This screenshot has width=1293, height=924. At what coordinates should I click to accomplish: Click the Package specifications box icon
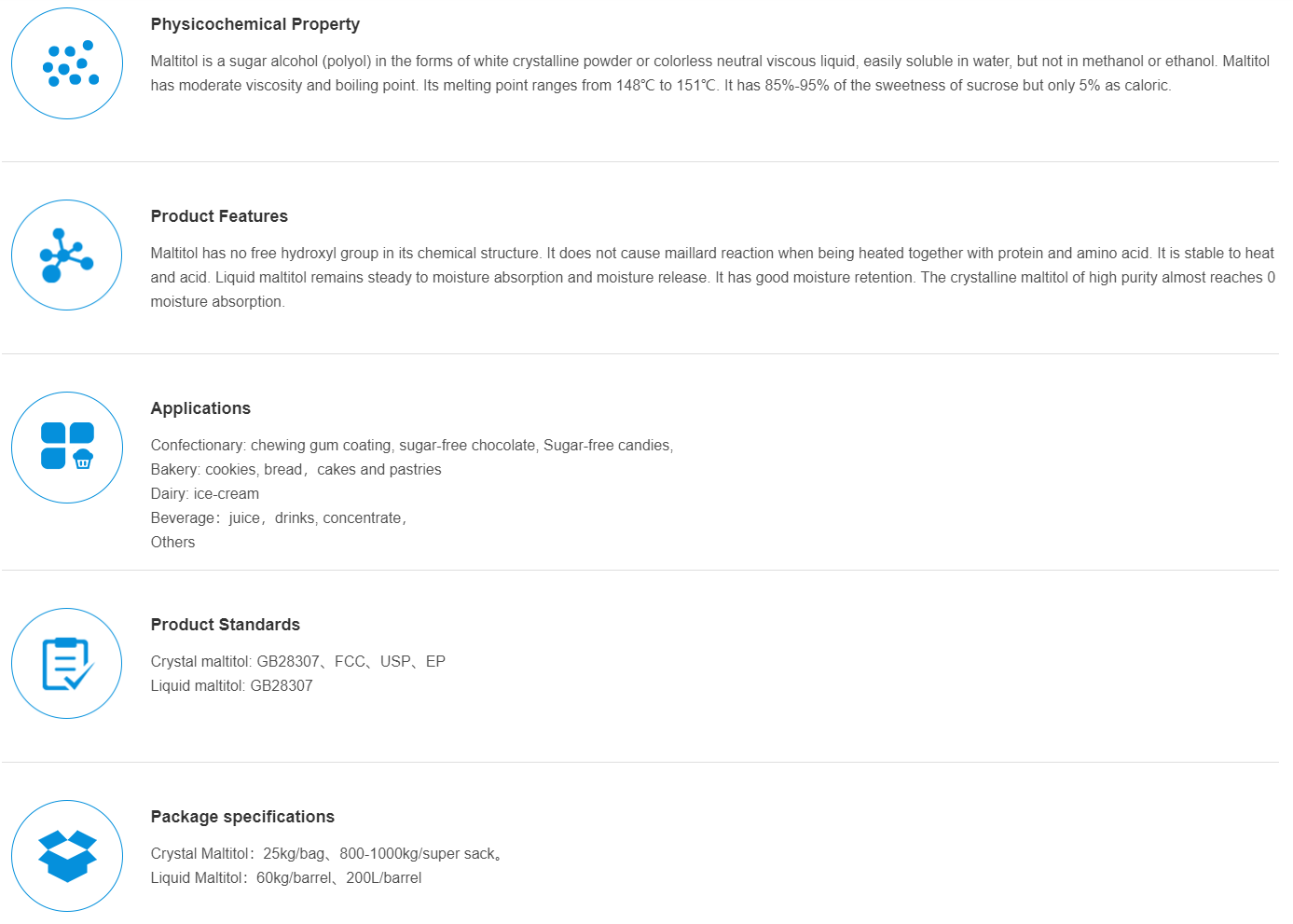coord(67,856)
